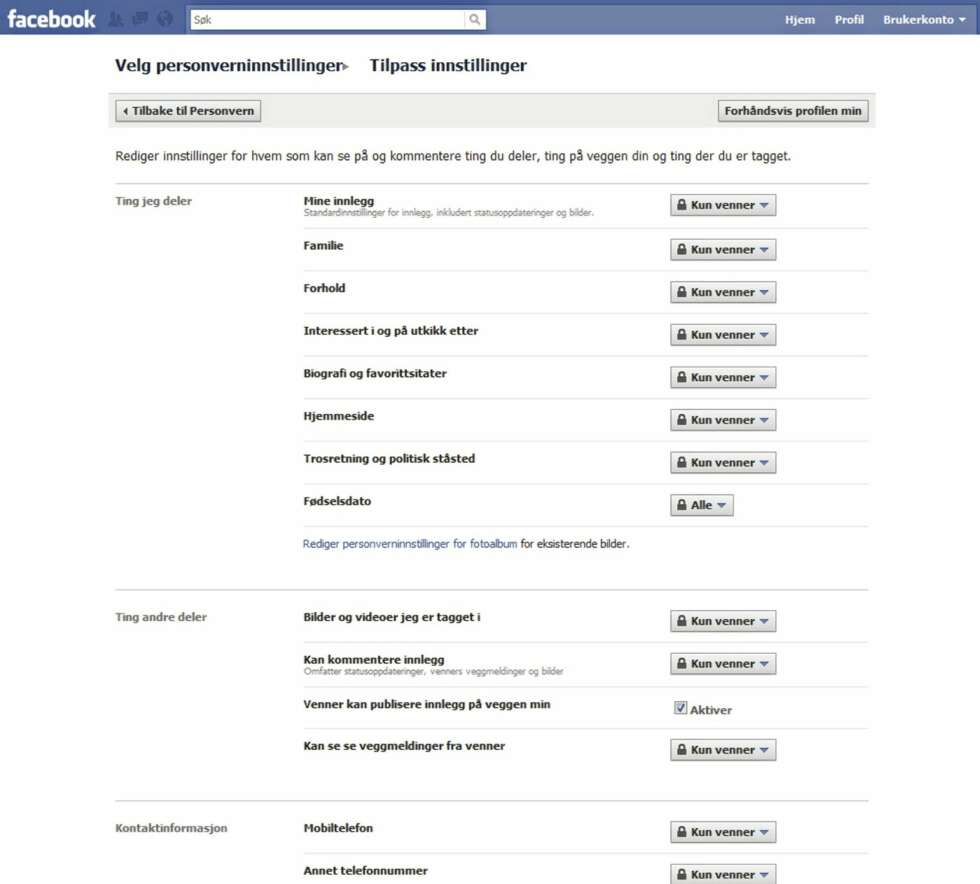Open Fødselsdato Alle dropdown
This screenshot has width=980, height=884.
click(702, 505)
